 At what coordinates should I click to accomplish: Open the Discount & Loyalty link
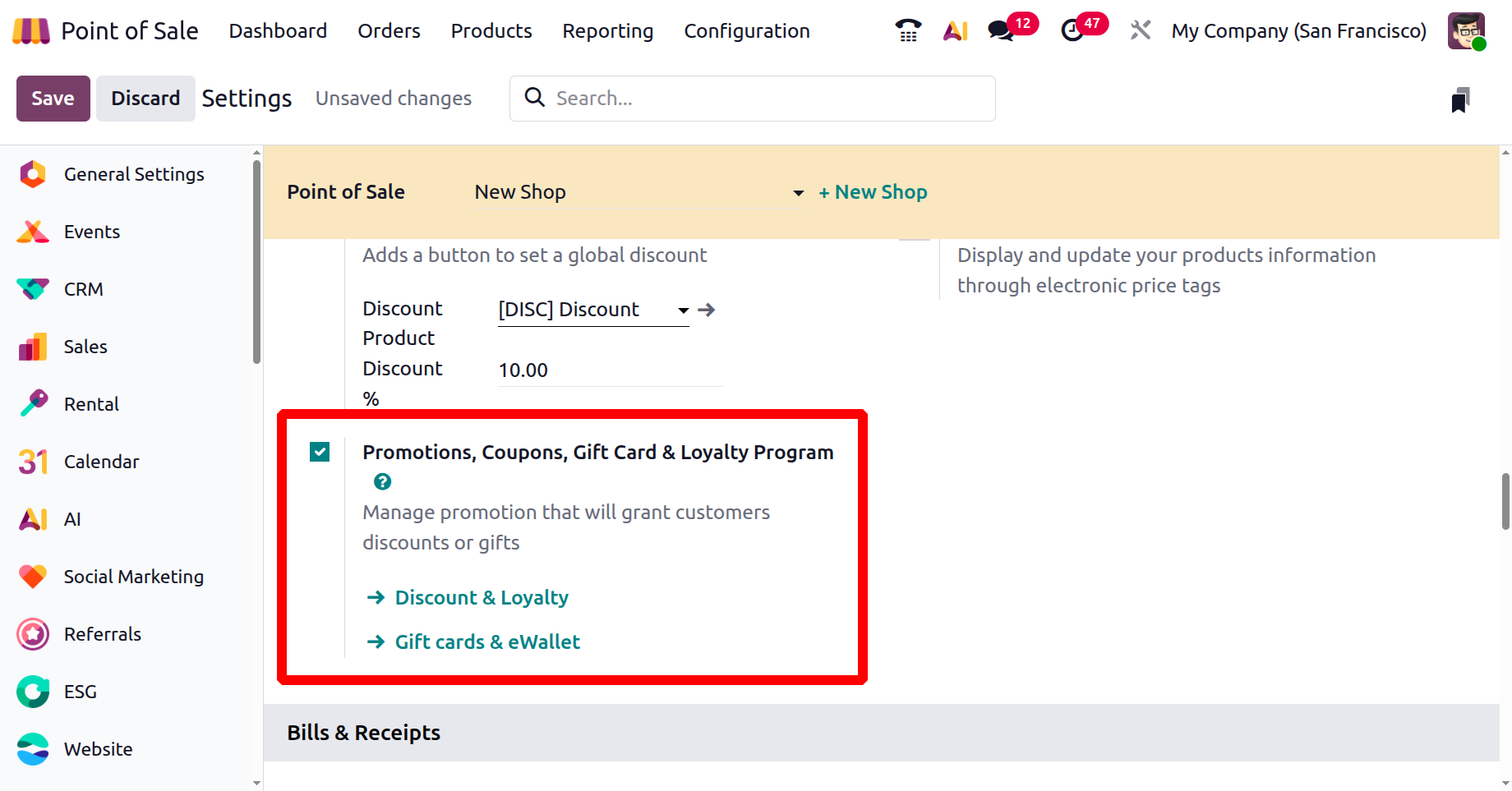(x=482, y=597)
